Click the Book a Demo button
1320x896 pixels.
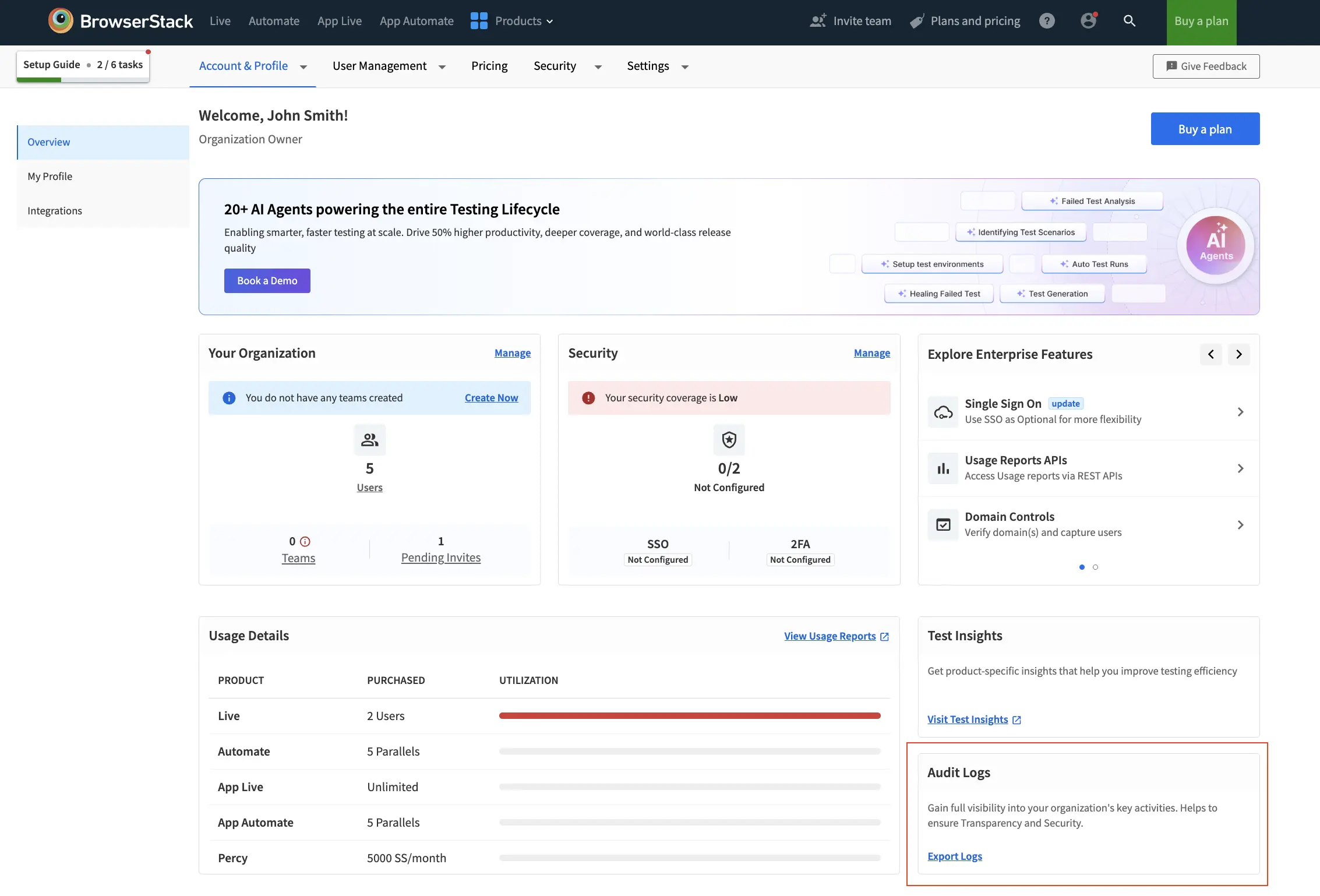(x=267, y=280)
